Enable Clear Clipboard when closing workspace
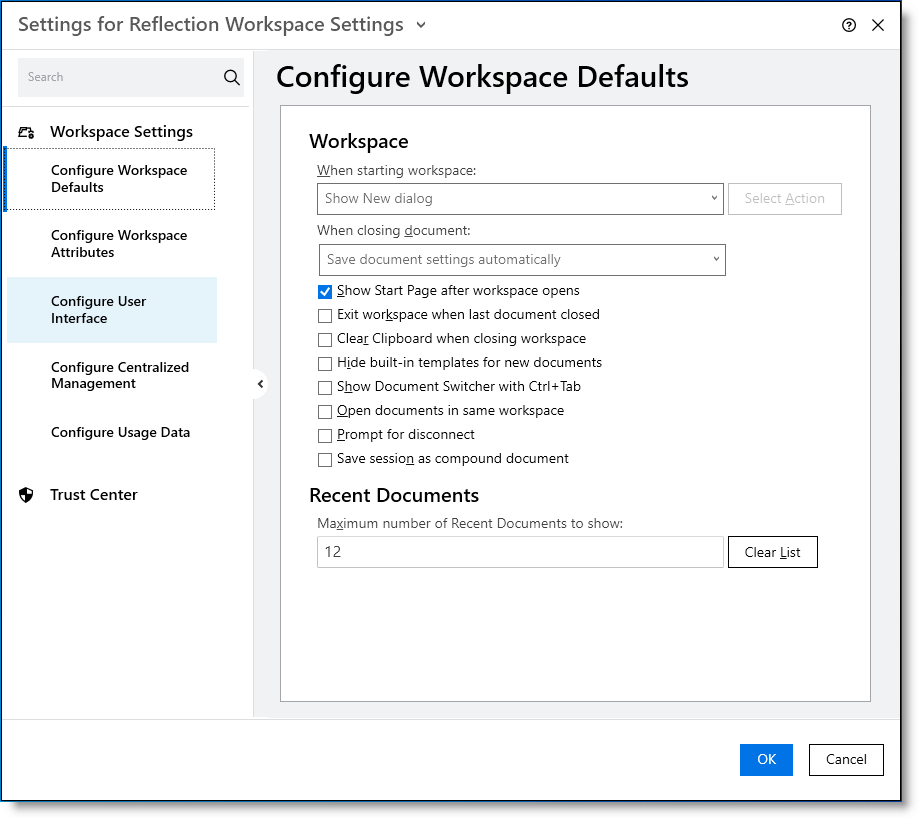 (325, 340)
